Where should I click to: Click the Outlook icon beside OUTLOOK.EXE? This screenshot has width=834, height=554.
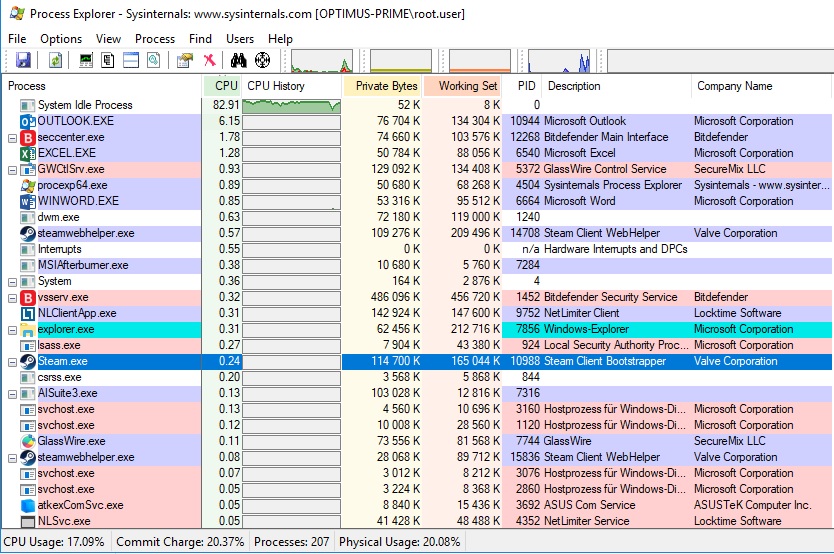pos(28,121)
